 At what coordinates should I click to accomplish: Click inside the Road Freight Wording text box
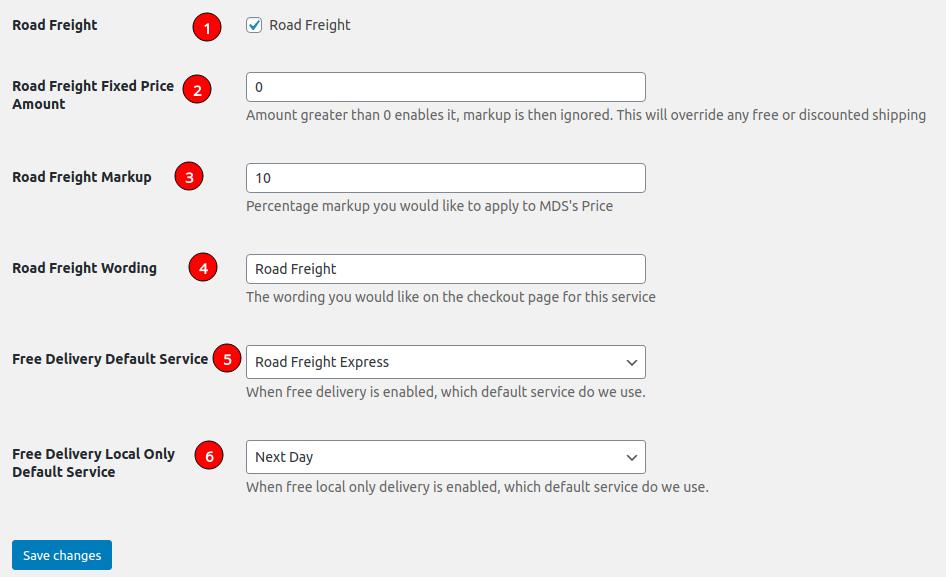(445, 268)
